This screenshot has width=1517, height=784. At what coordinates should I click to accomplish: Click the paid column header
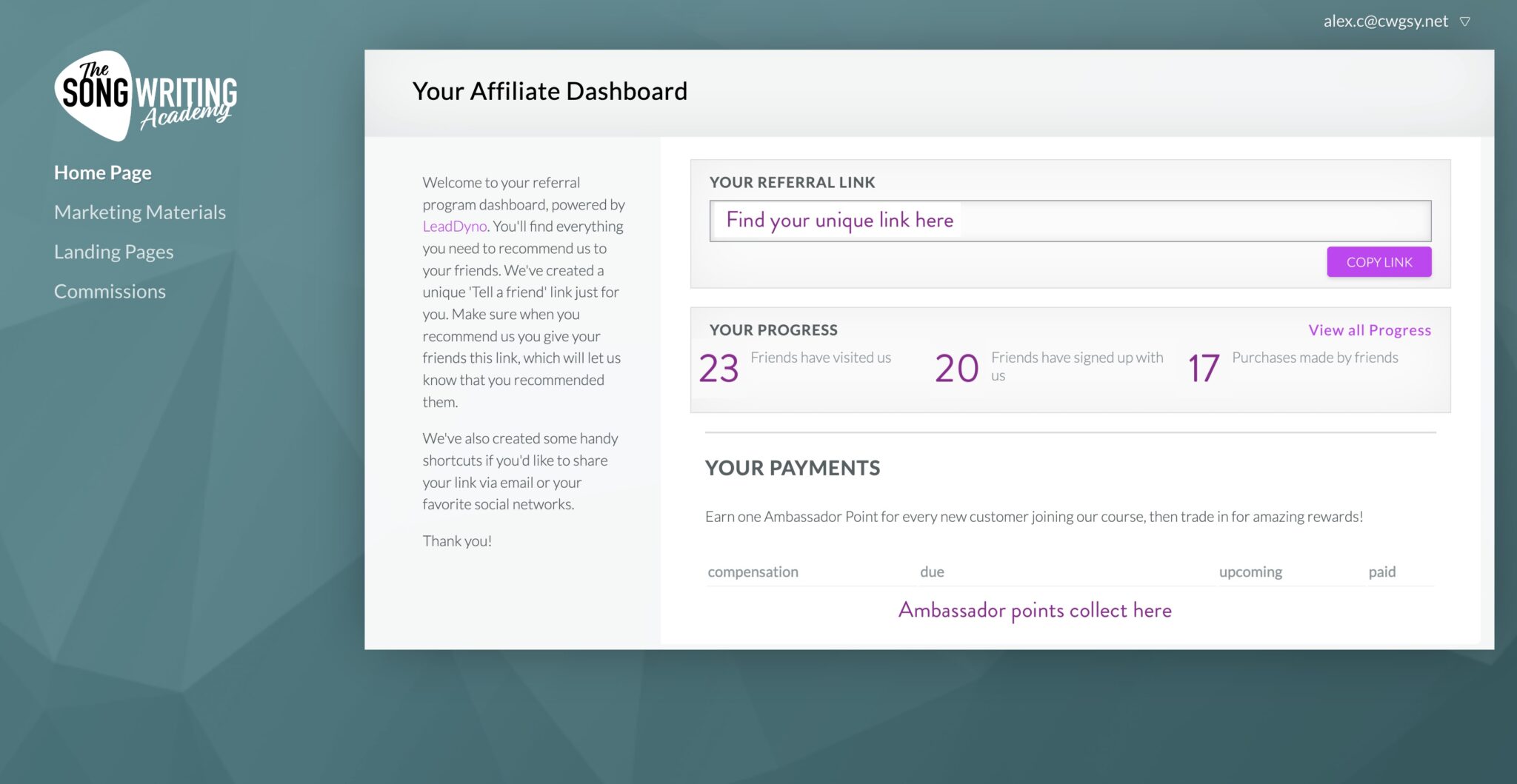tap(1381, 572)
